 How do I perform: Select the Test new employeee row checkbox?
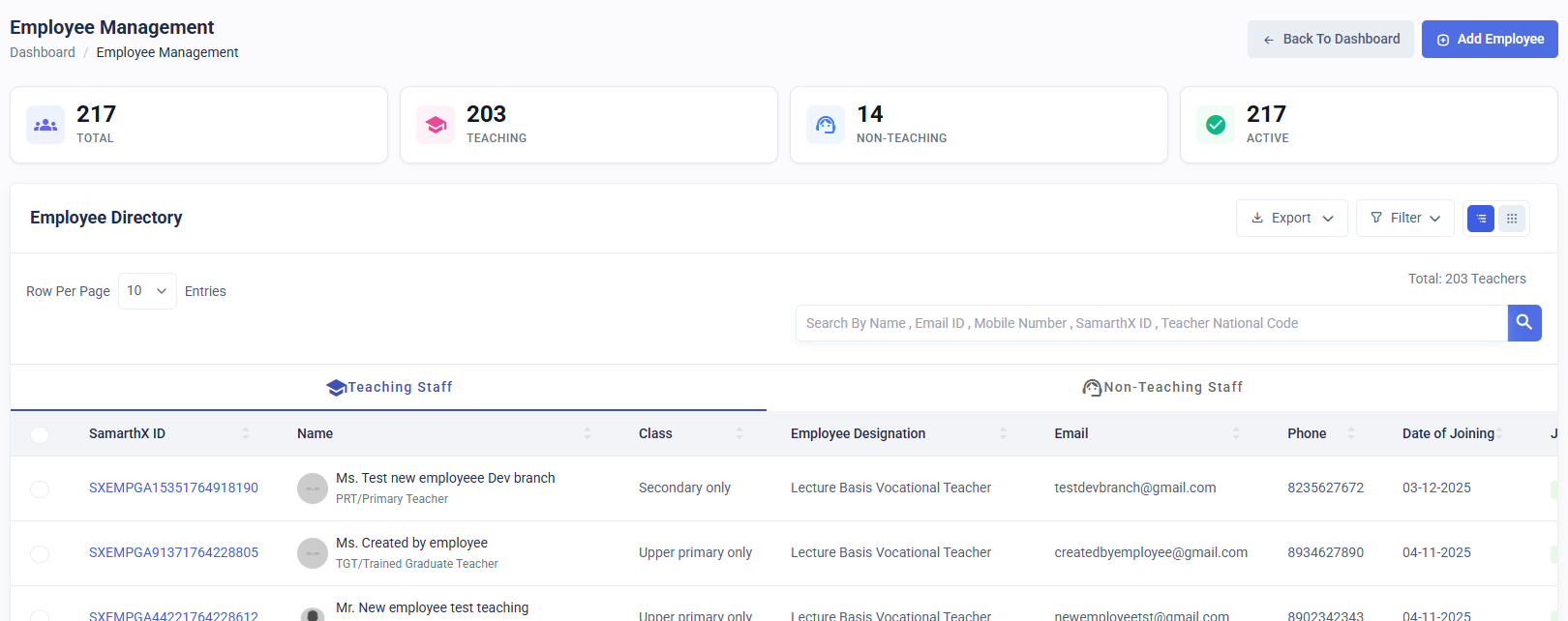[x=40, y=489]
